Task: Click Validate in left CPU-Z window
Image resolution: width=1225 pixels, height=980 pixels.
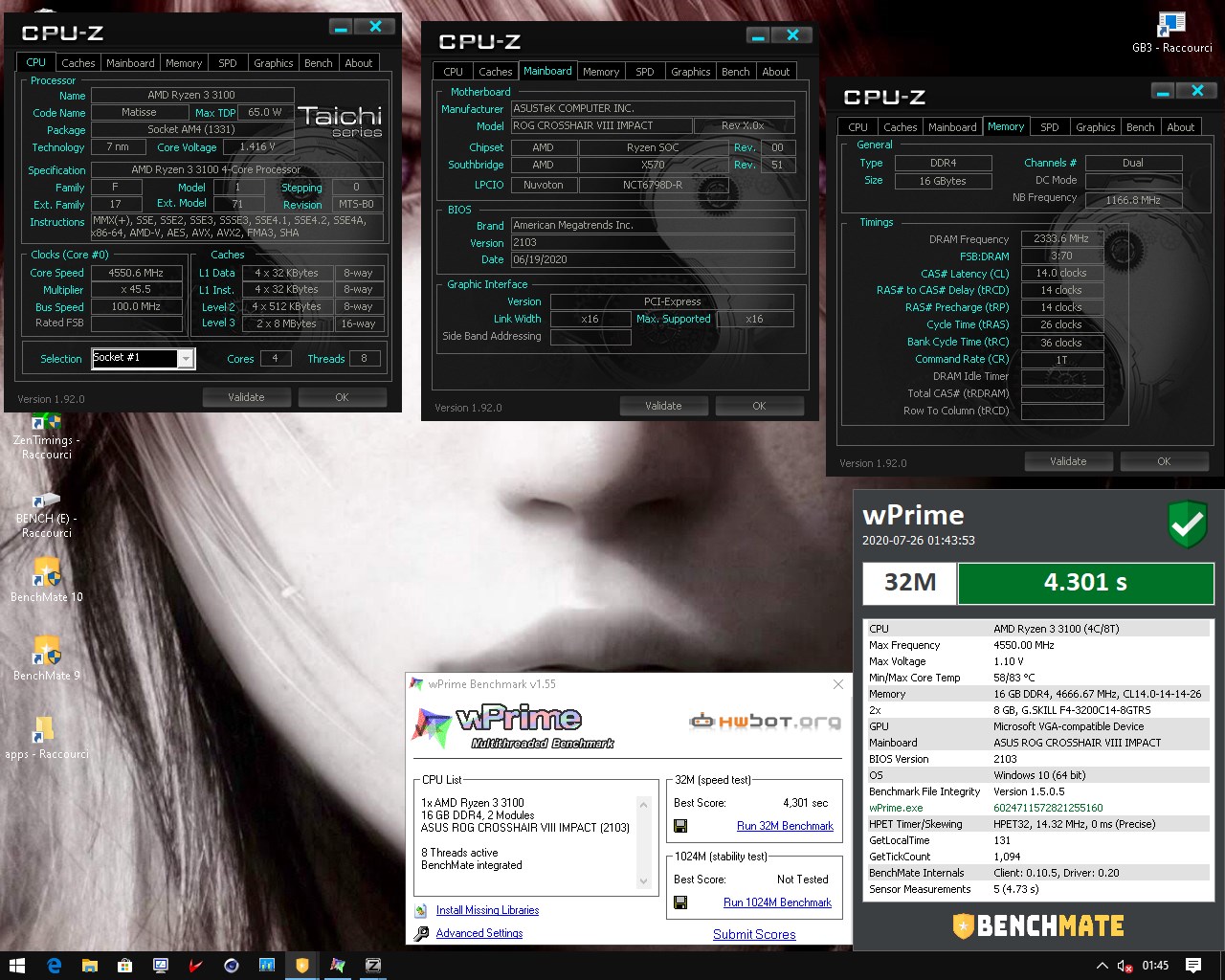Action: point(246,397)
